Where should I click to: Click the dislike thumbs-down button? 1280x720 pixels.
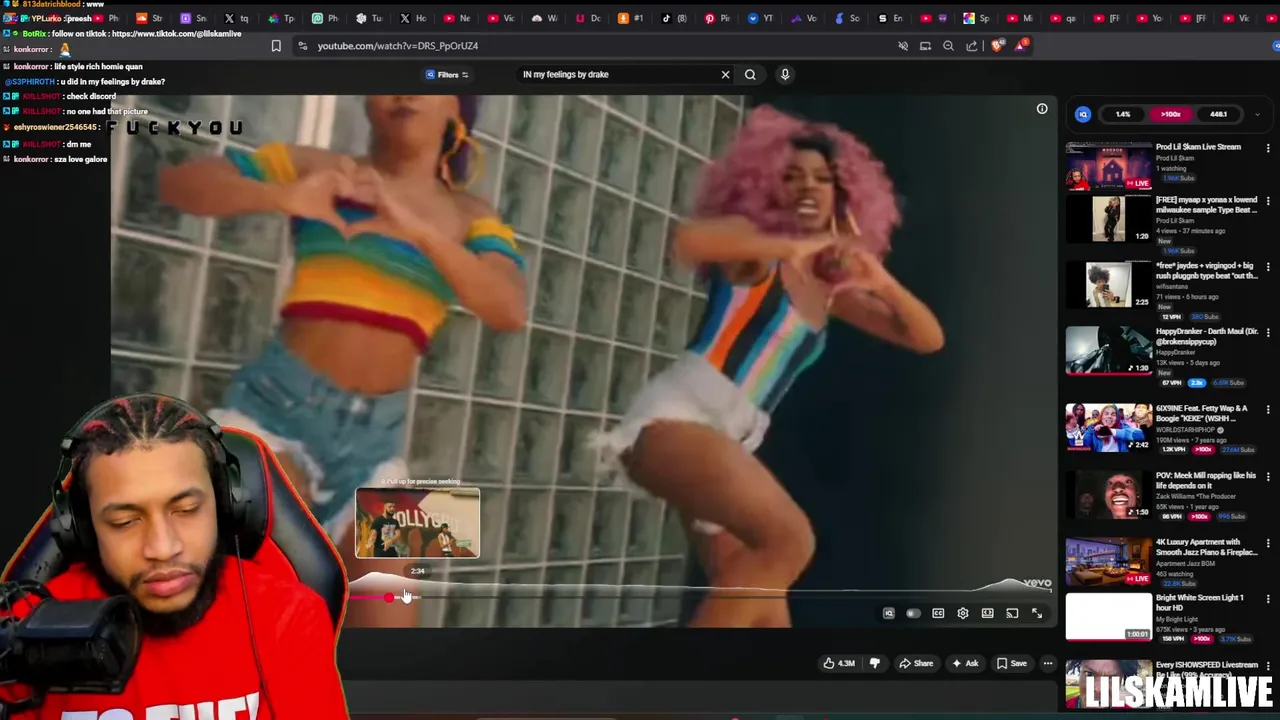(875, 663)
